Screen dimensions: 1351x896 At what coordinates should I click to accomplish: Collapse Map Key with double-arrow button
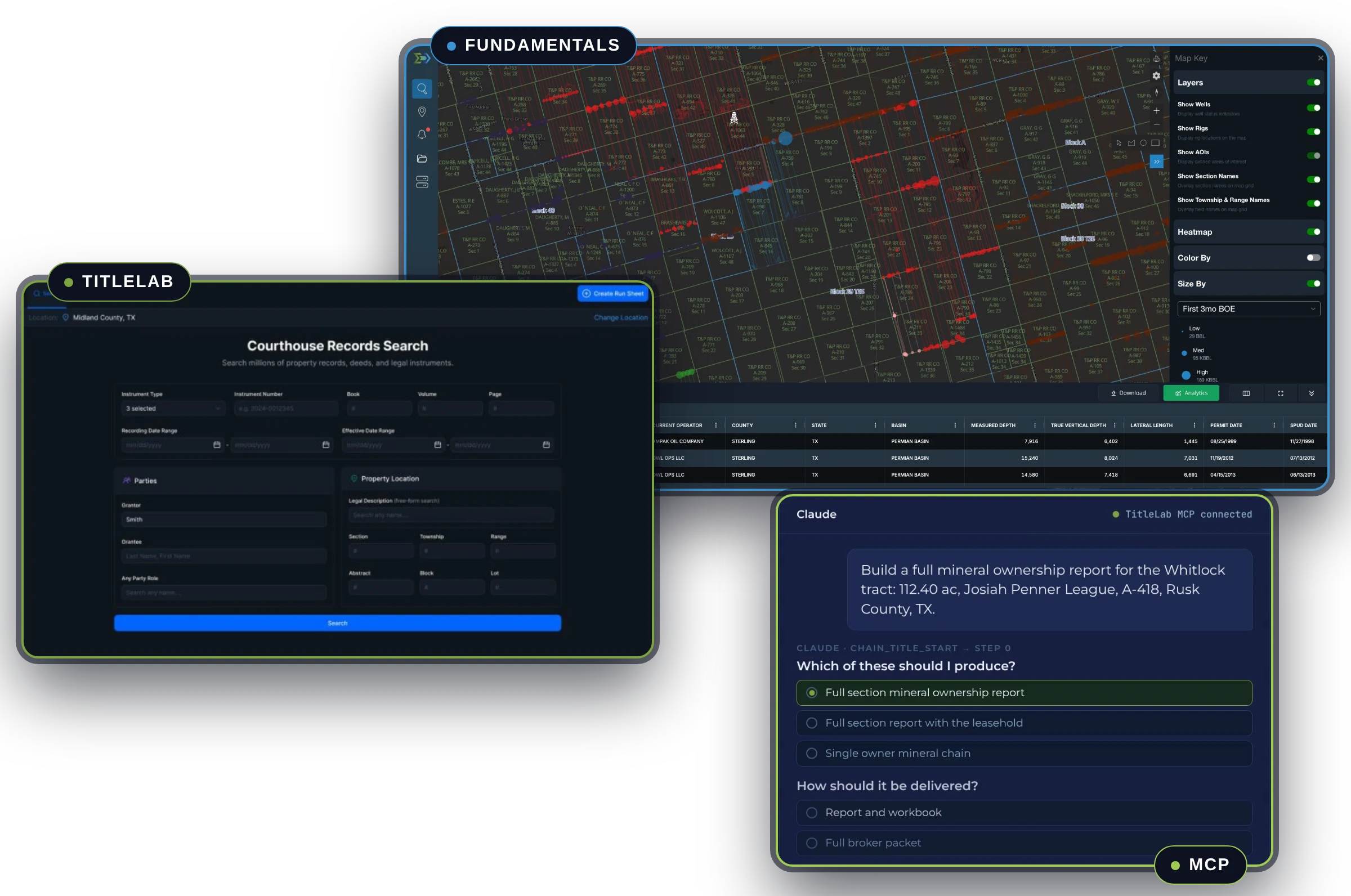[x=1156, y=162]
